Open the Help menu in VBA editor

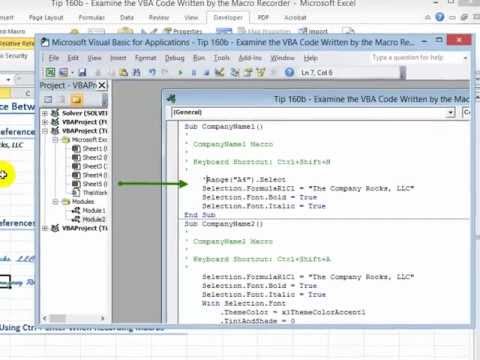[310, 58]
